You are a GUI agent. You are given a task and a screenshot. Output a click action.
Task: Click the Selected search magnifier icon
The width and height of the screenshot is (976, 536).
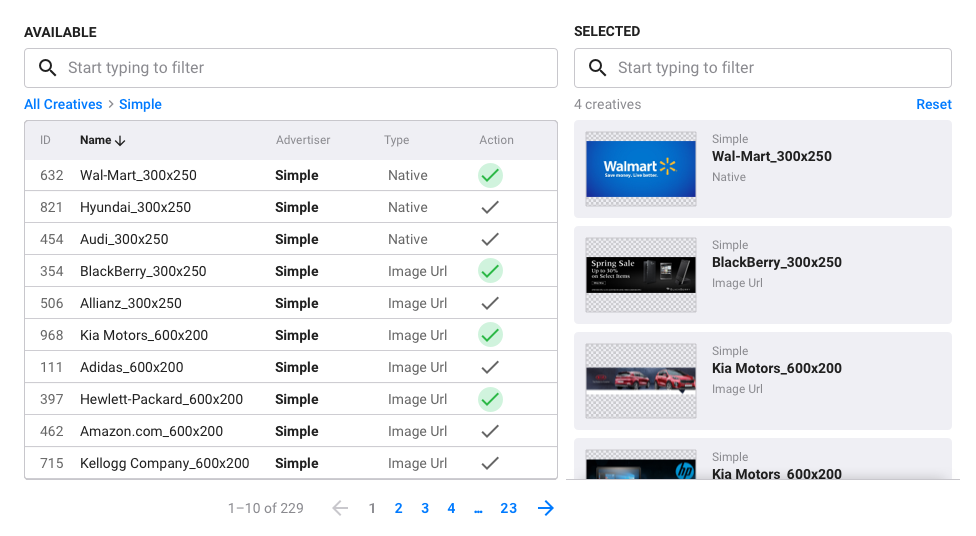(x=598, y=68)
